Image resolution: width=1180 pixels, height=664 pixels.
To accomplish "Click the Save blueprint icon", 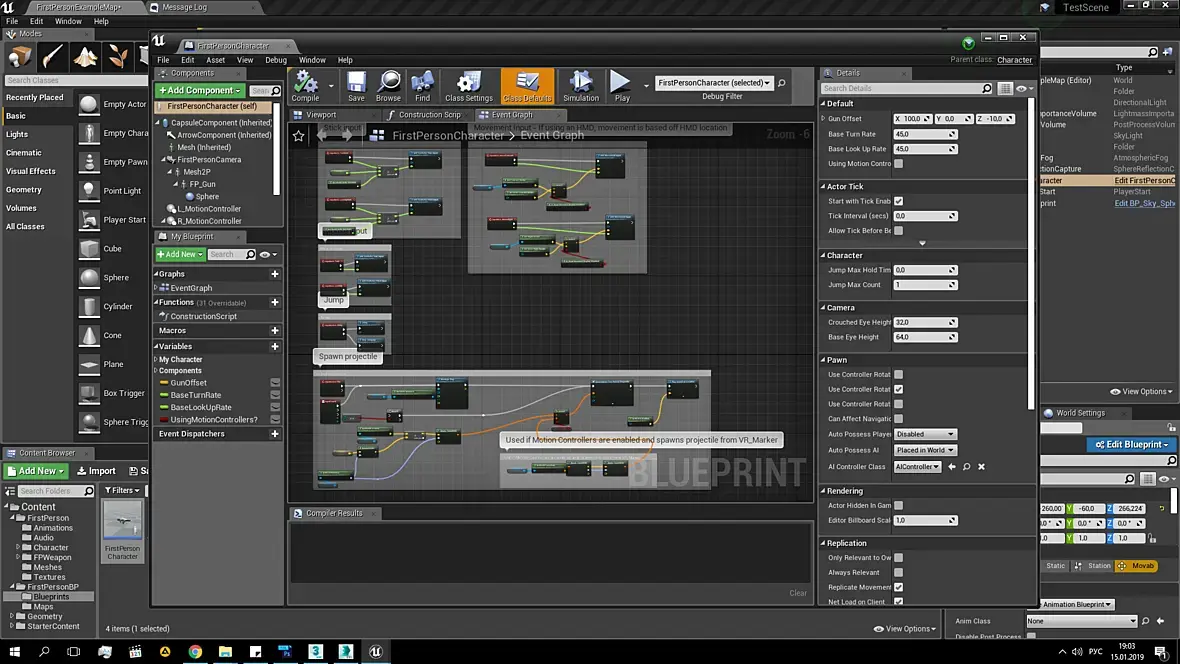I will click(x=356, y=83).
